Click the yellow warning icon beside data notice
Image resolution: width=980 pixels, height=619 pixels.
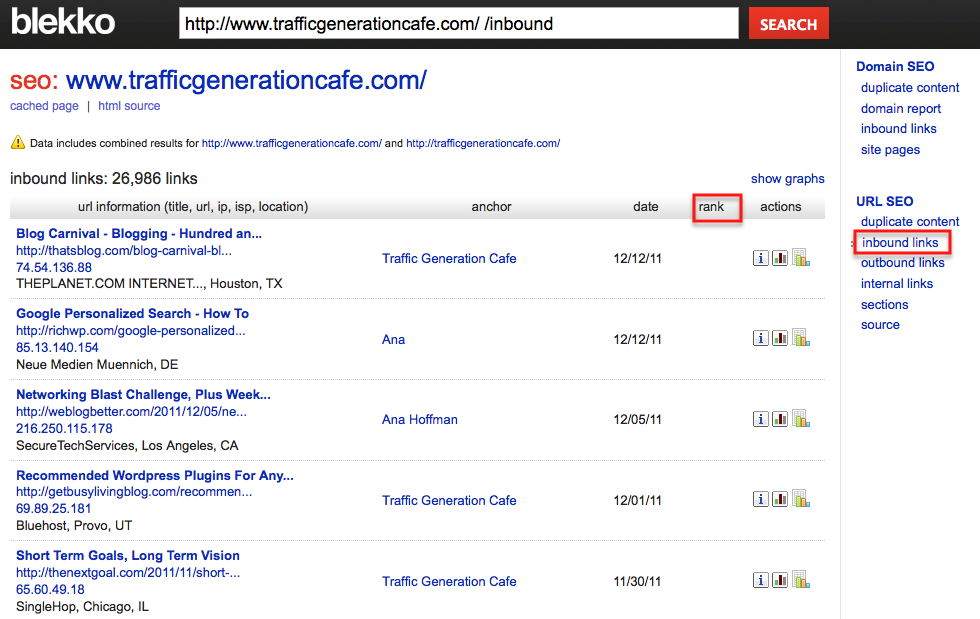tap(17, 143)
